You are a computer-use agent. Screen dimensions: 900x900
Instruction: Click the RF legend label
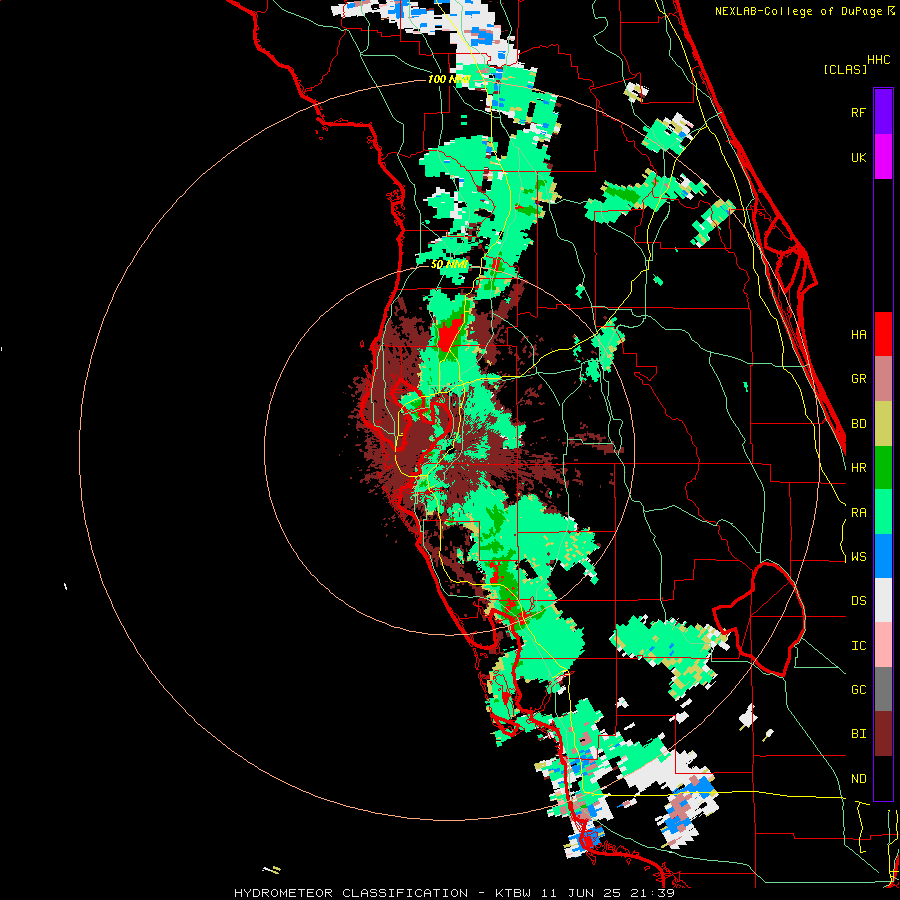coord(859,112)
